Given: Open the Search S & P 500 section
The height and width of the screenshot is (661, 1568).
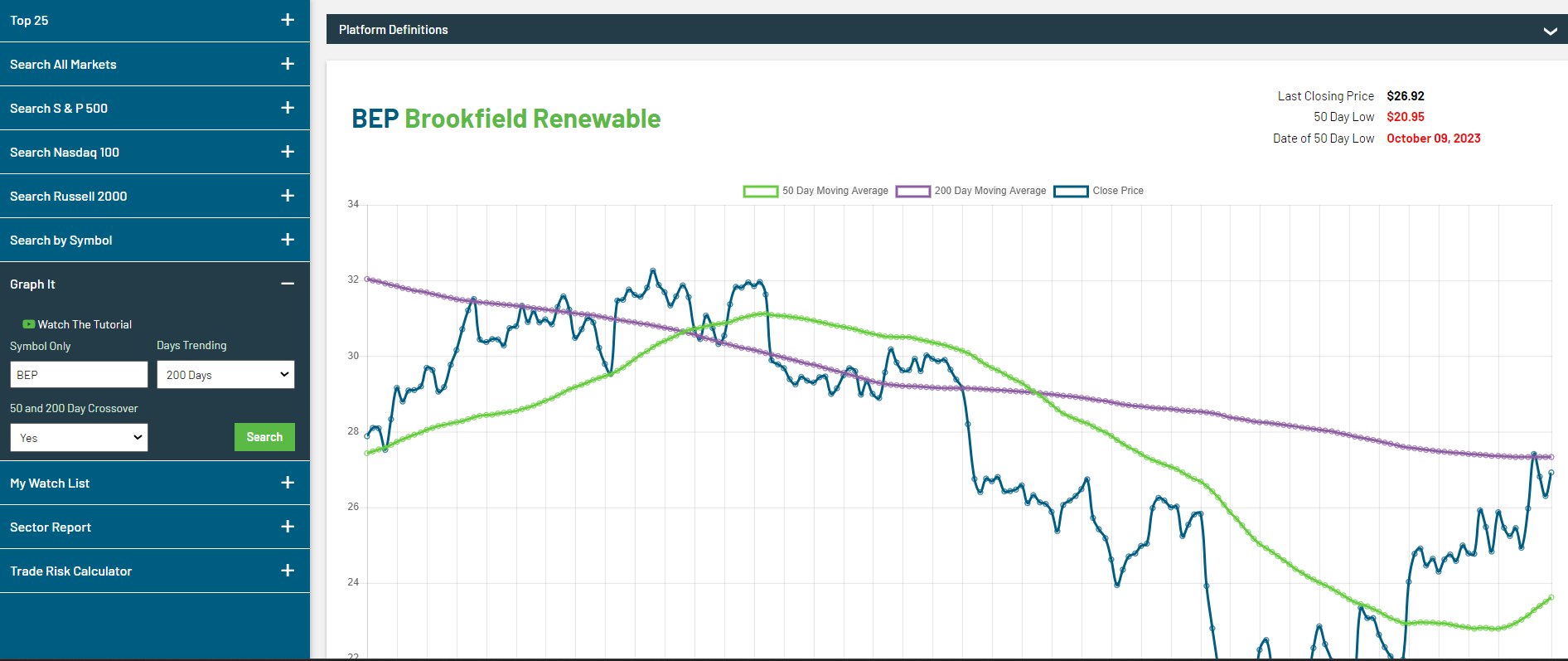Looking at the screenshot, I should [155, 108].
